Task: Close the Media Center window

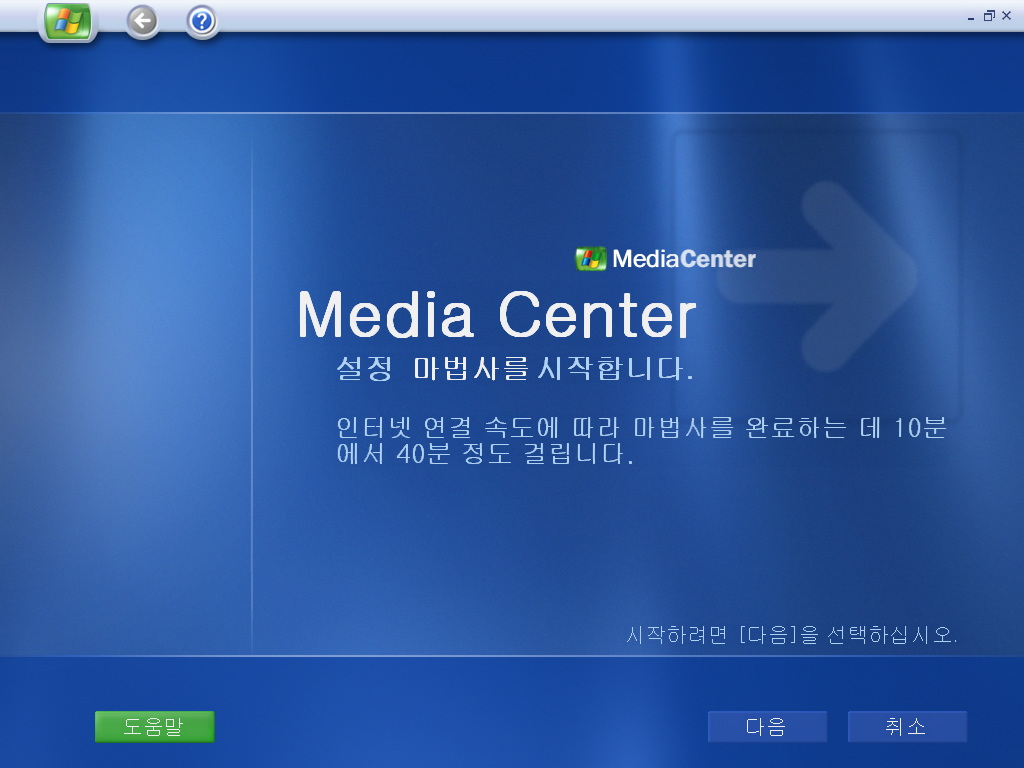Action: click(x=1006, y=16)
